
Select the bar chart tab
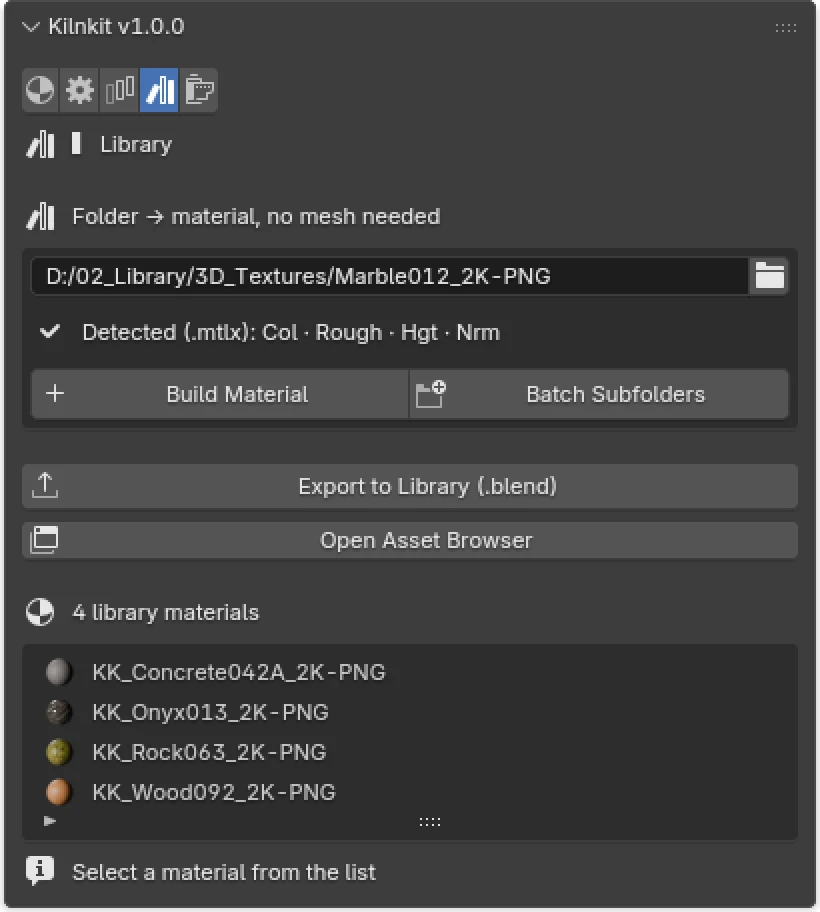coord(119,90)
